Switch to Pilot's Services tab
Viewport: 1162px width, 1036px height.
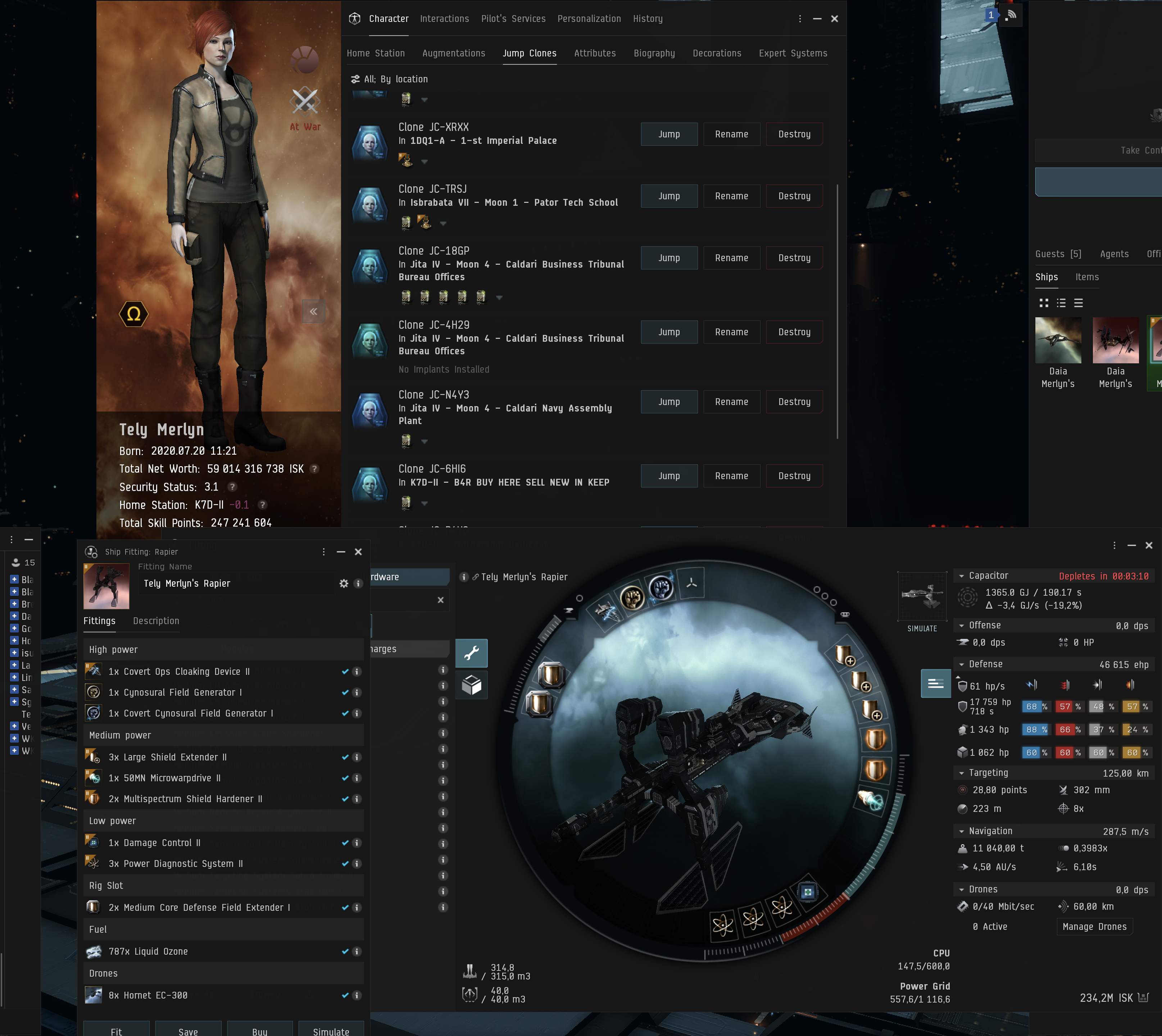[513, 19]
